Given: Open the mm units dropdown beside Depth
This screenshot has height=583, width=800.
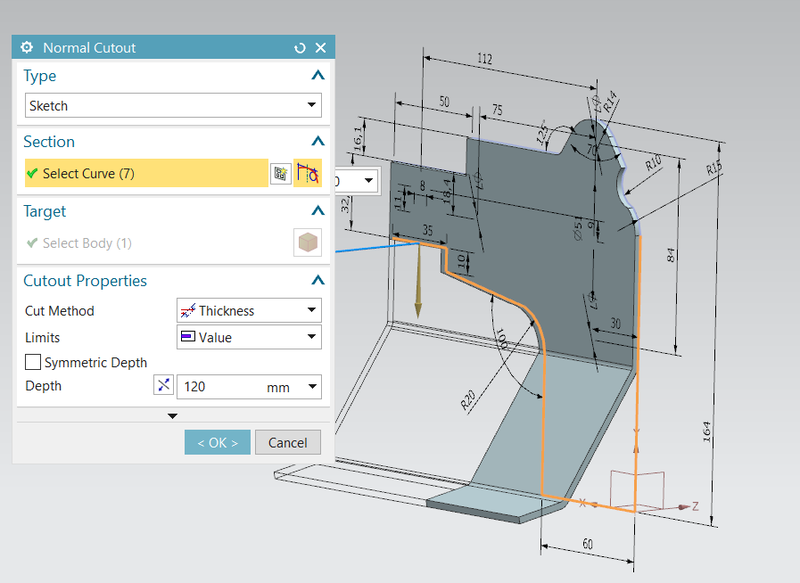Looking at the screenshot, I should pyautogui.click(x=311, y=386).
